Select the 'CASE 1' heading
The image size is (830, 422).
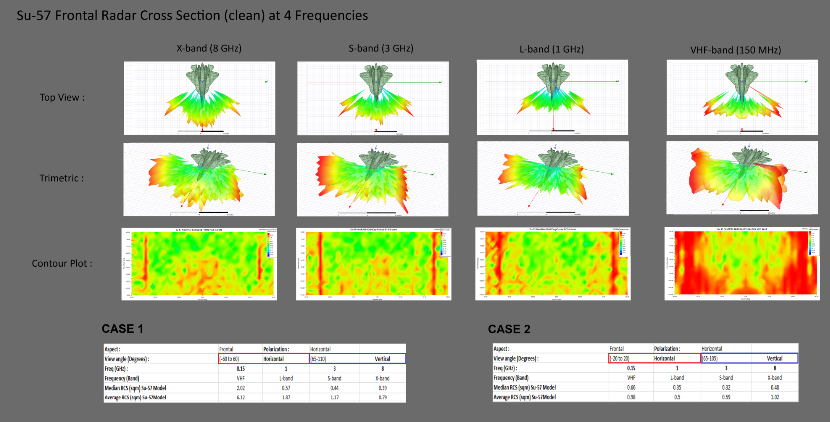(122, 329)
